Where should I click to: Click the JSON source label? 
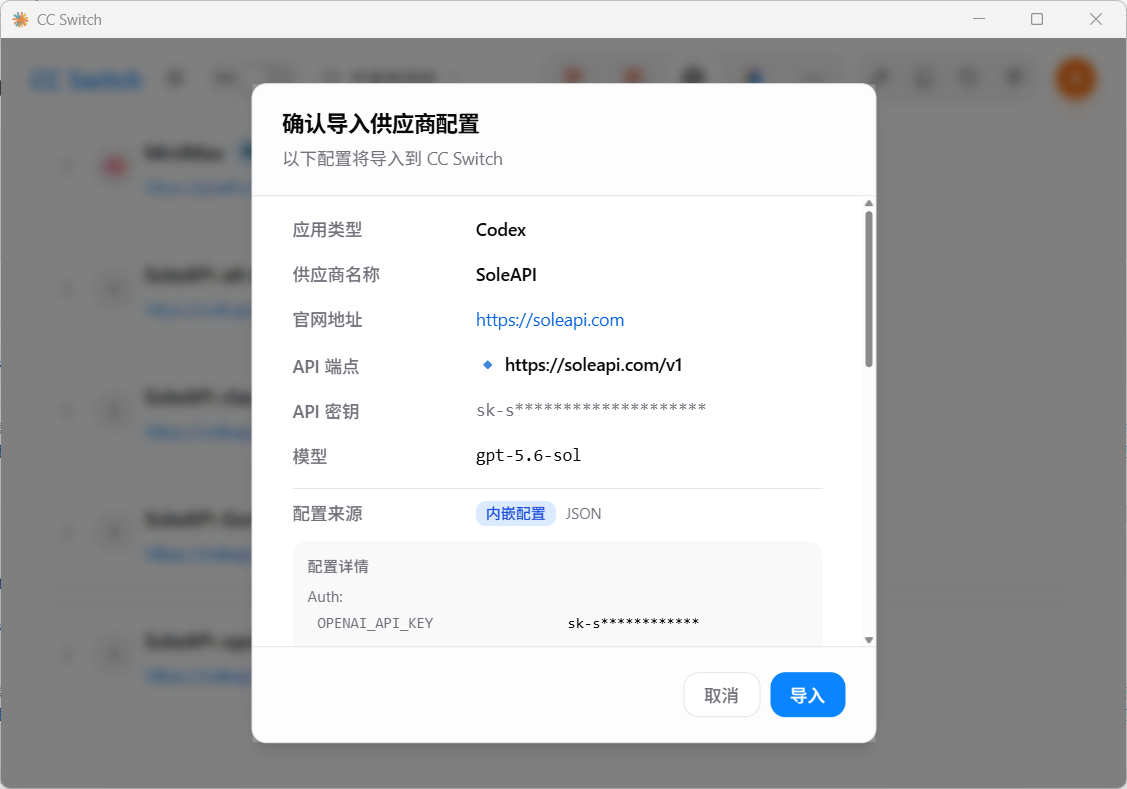(x=583, y=514)
